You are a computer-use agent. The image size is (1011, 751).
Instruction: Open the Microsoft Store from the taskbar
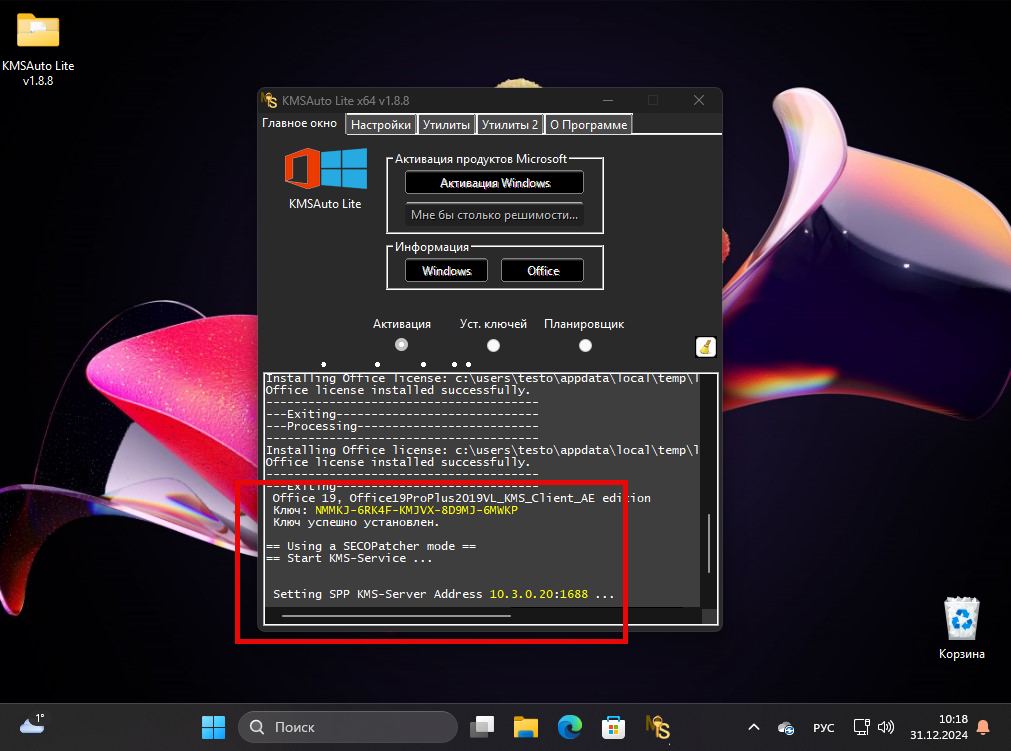[x=613, y=728]
